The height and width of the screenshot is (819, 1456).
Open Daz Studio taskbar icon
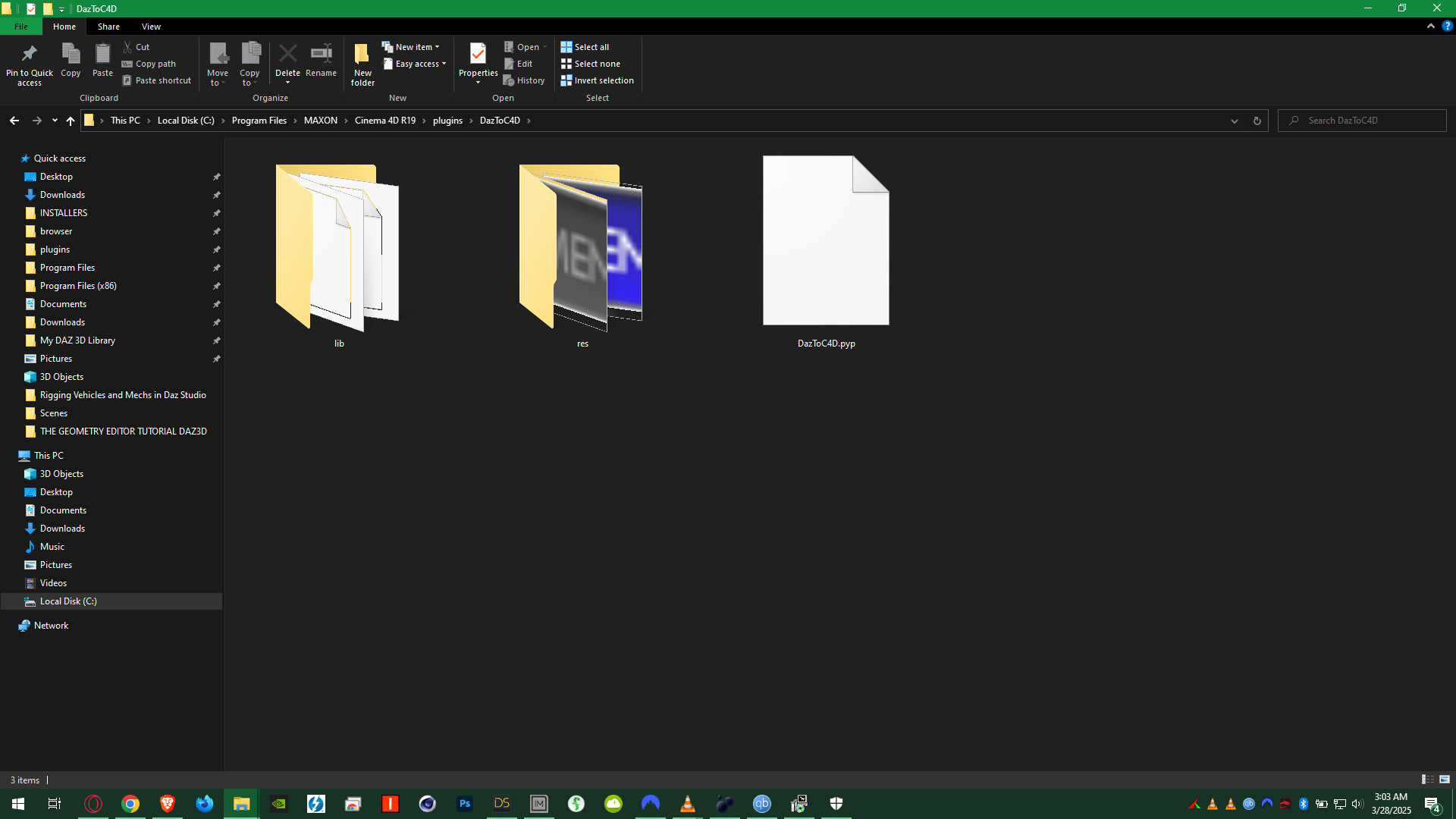tap(502, 804)
